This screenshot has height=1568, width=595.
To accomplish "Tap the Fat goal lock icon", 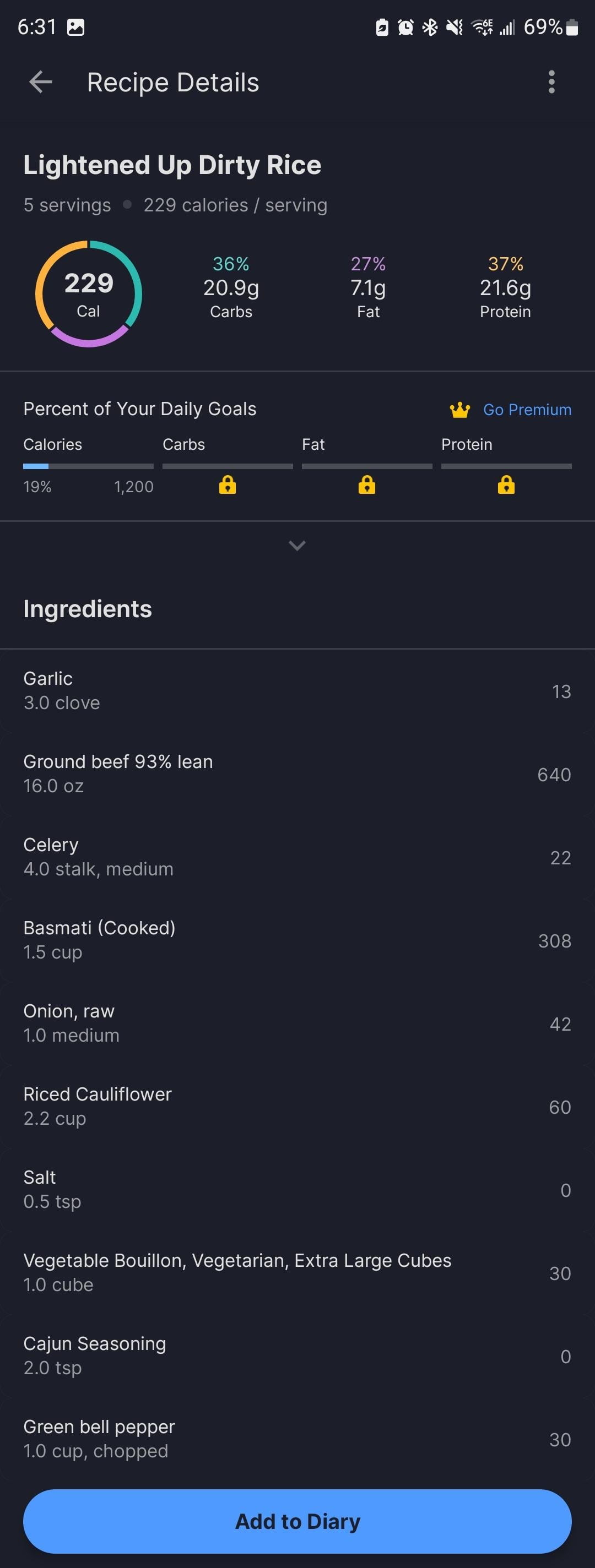I will pos(366,485).
